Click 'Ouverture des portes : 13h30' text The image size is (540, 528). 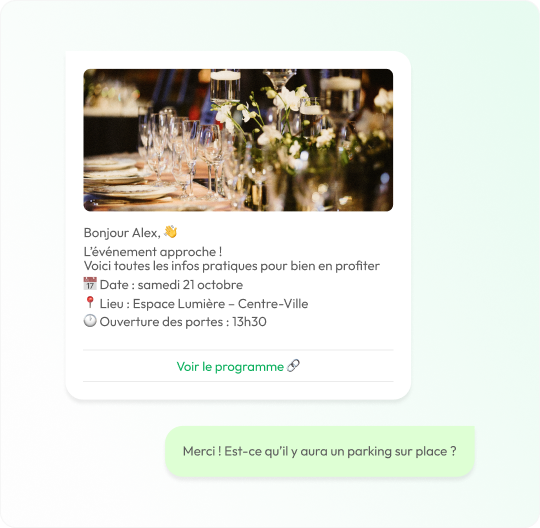click(x=183, y=322)
